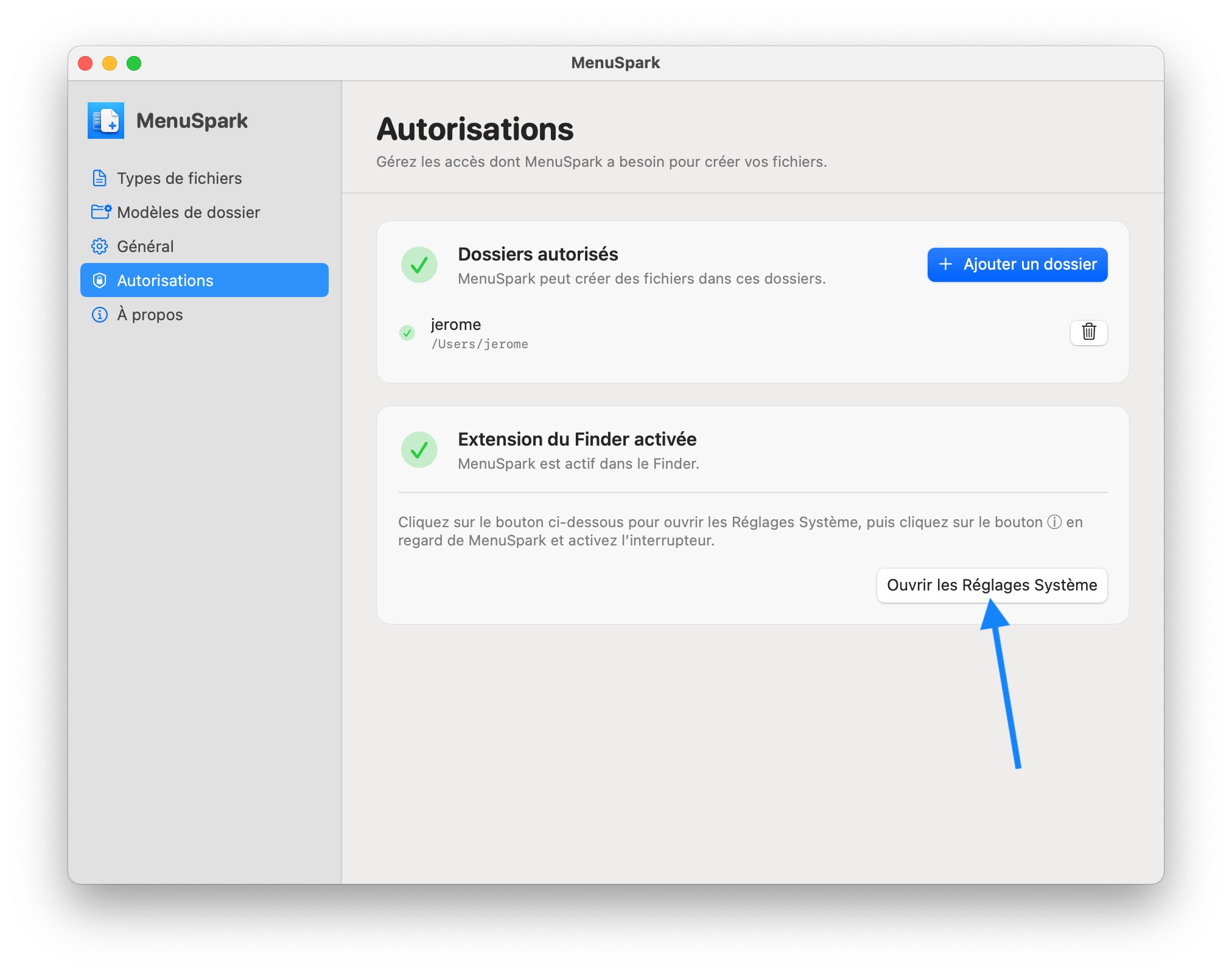Click the 'Gérez les accès' subtitle text
This screenshot has height=974, width=1232.
601,162
